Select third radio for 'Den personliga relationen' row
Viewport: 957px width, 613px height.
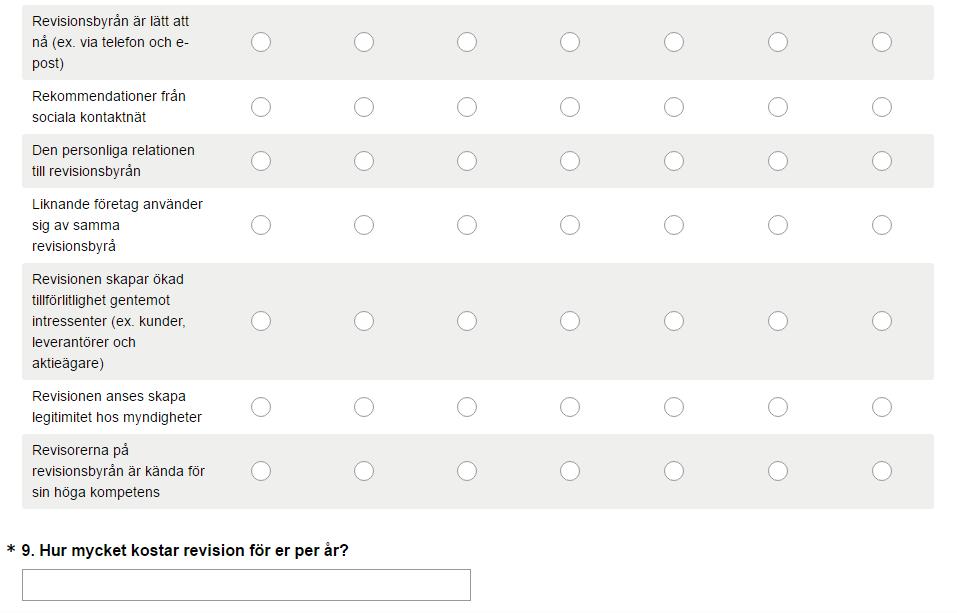point(467,161)
